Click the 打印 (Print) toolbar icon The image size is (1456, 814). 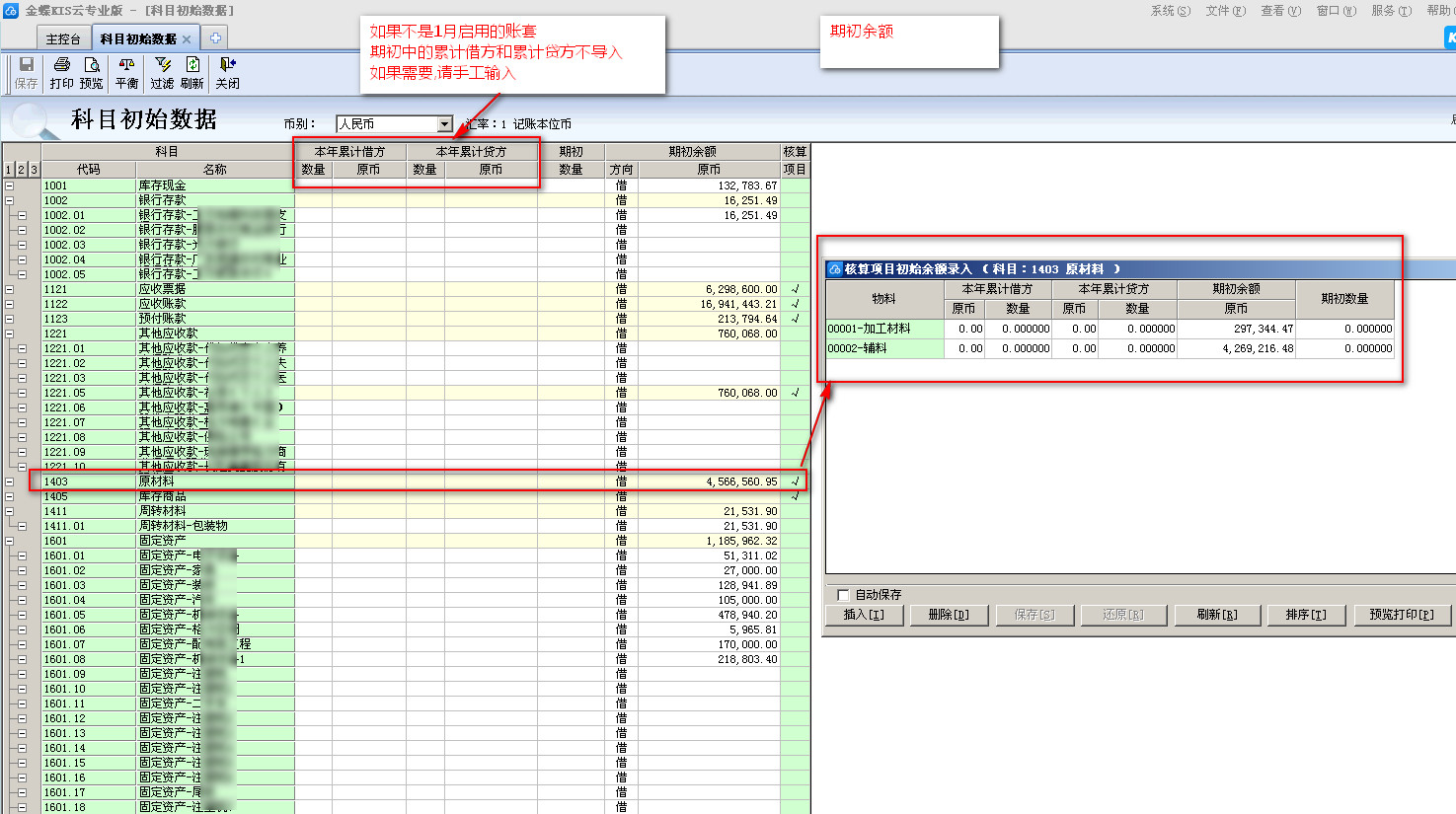(61, 65)
